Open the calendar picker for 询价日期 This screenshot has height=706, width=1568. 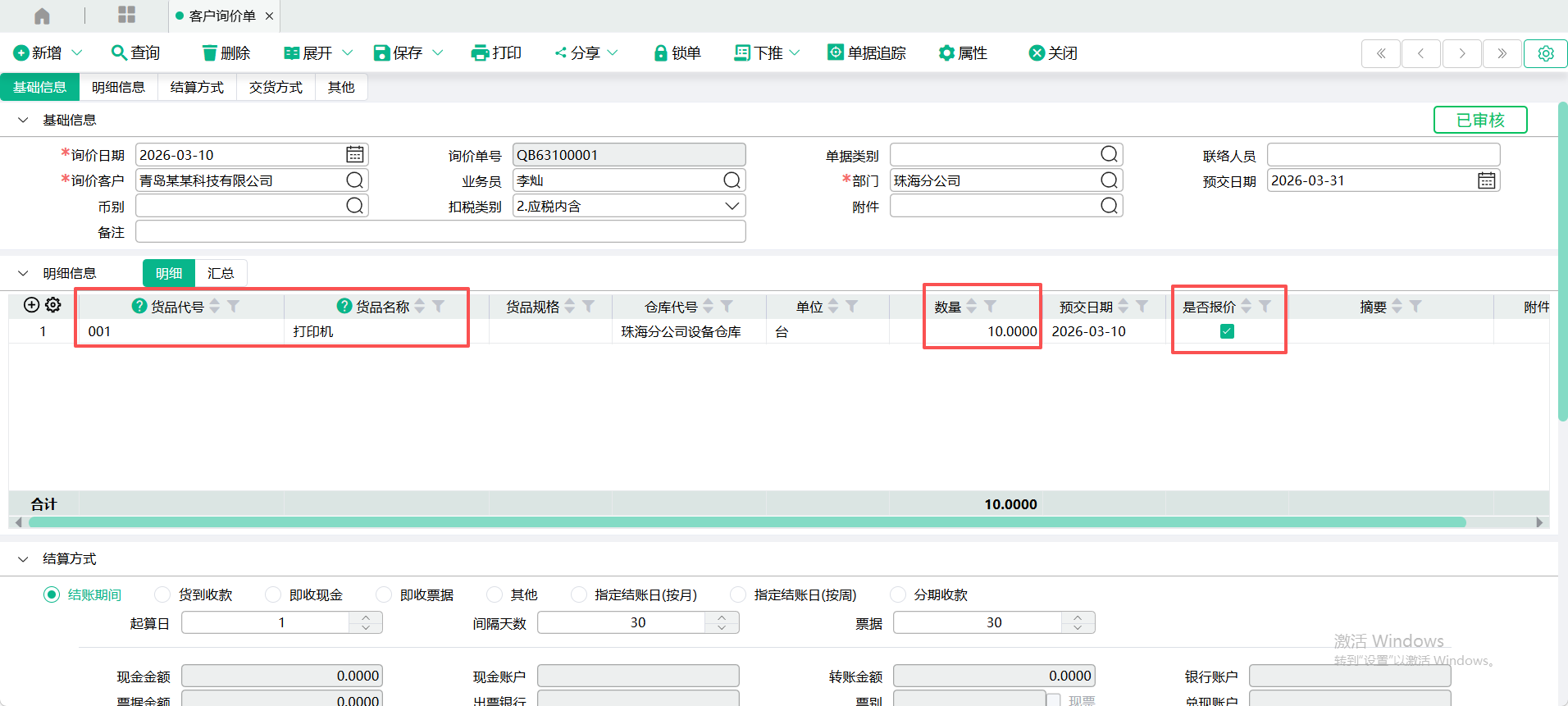point(354,155)
